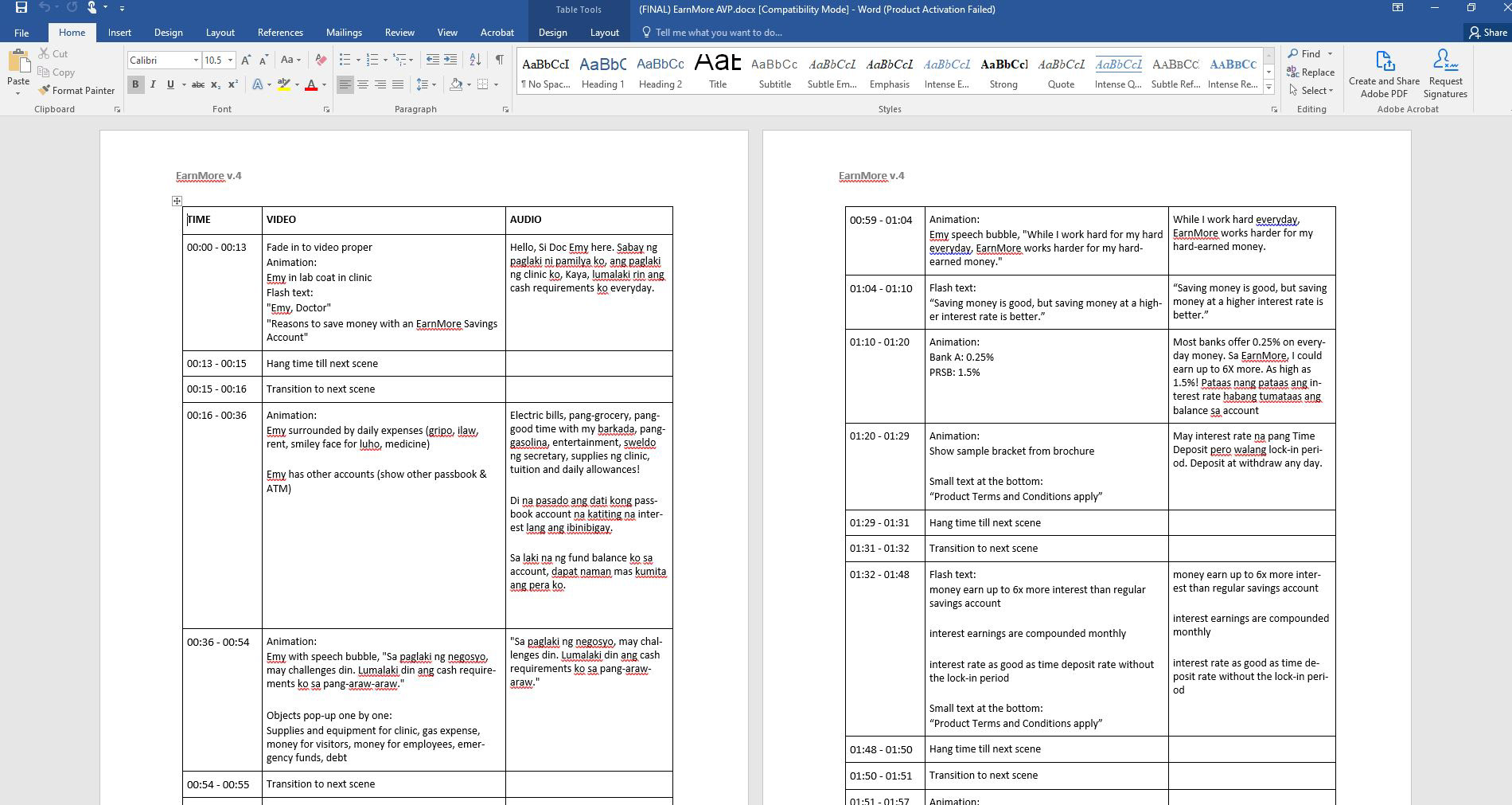The image size is (1512, 805).
Task: Apply yellow text highlight color
Action: click(x=283, y=84)
